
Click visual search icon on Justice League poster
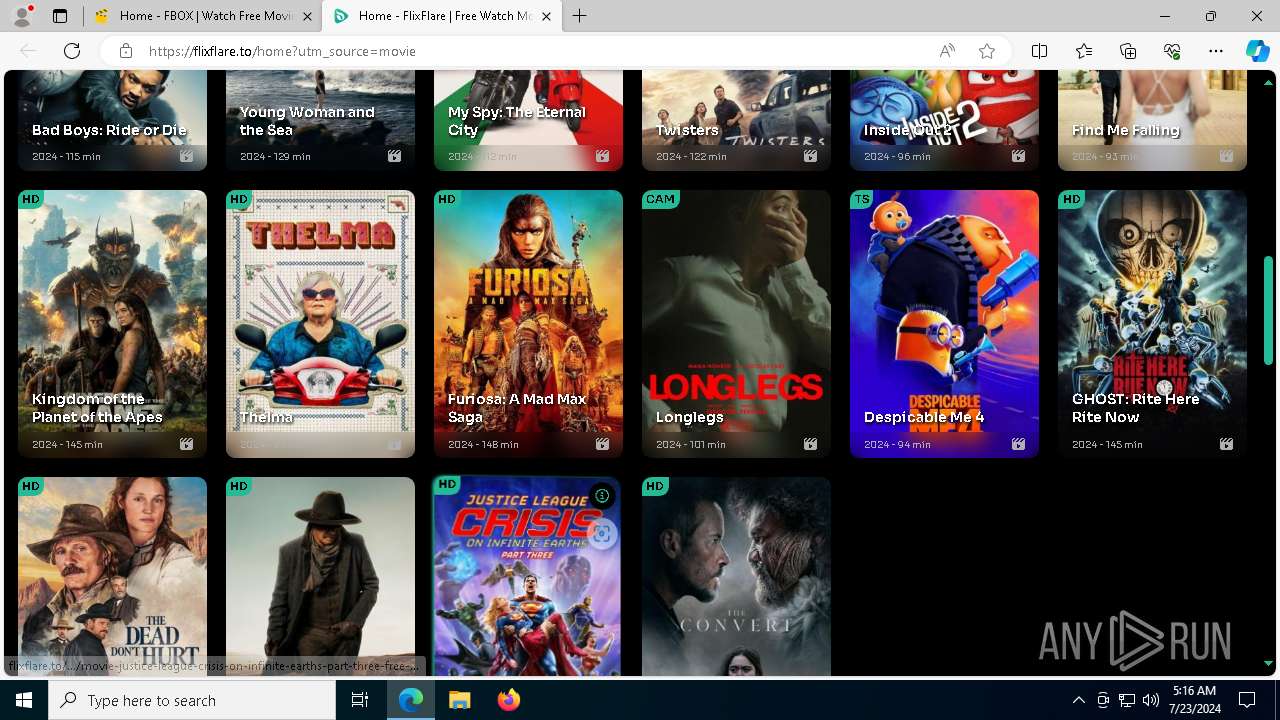602,534
